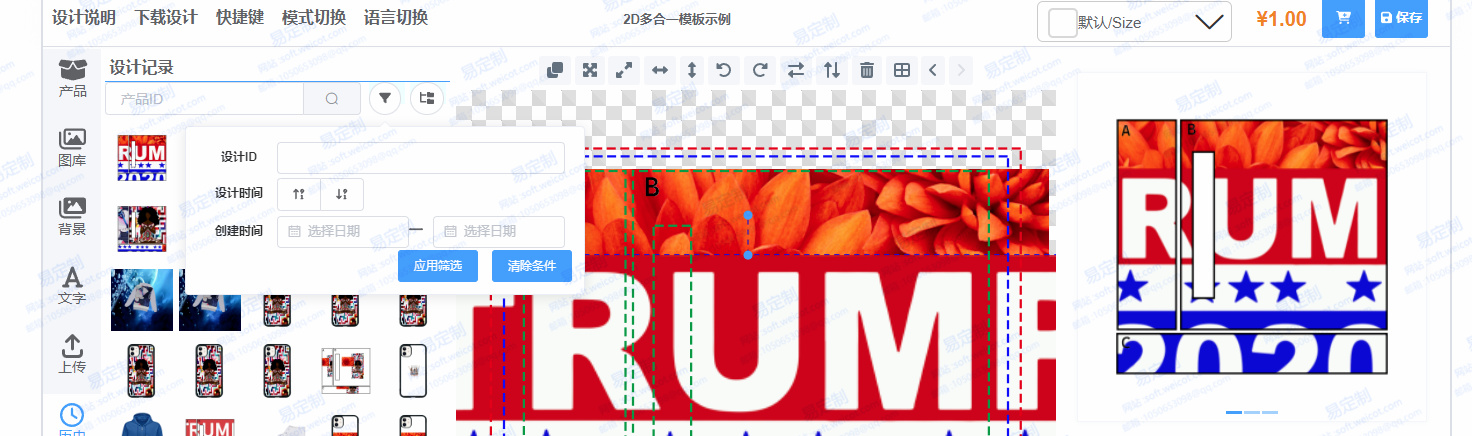Go to next with the right chevron

tap(961, 70)
